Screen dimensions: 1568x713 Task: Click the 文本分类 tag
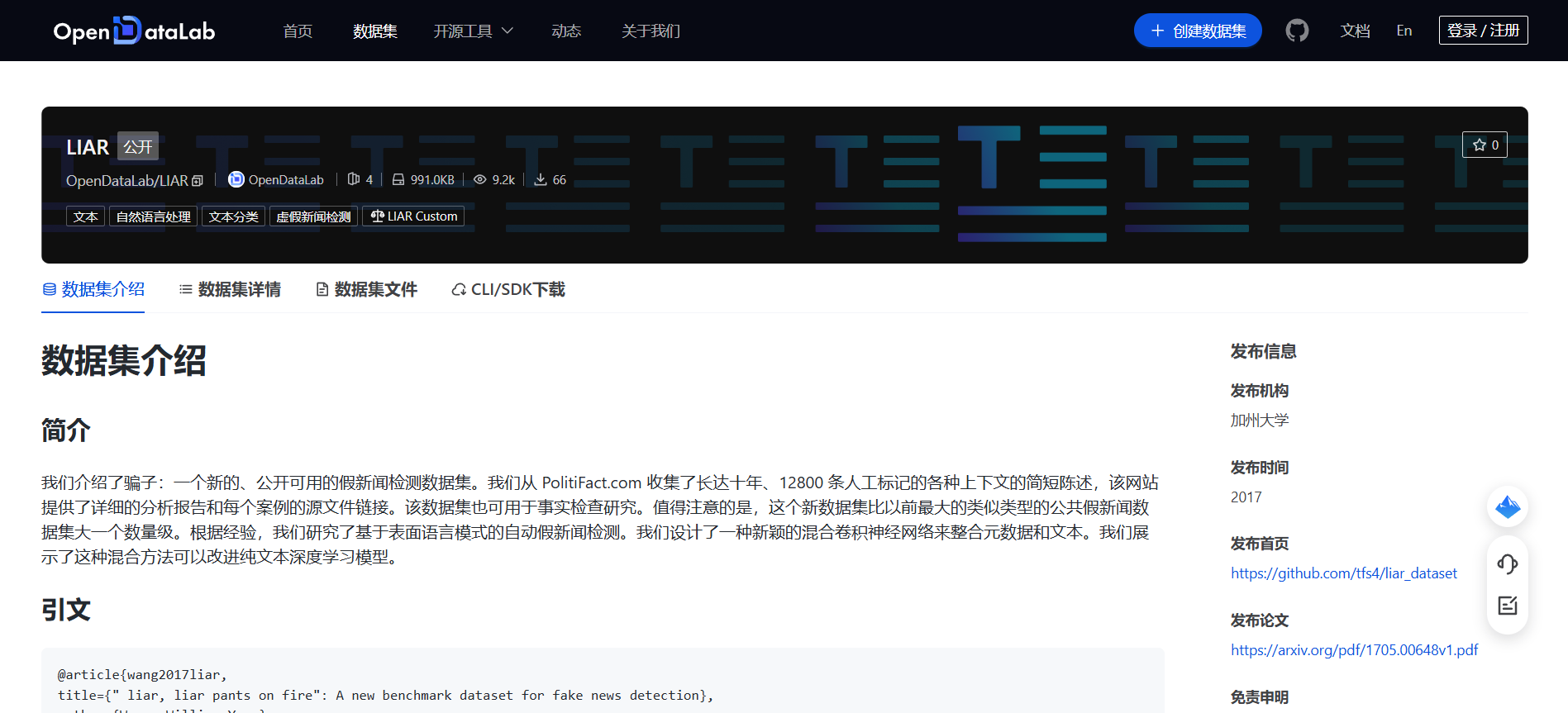click(x=233, y=216)
